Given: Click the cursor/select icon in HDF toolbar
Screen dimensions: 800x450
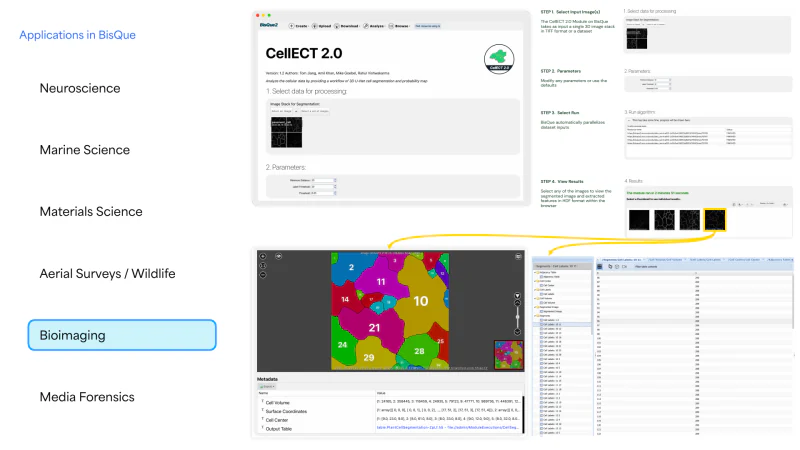Looking at the screenshot, I should tap(610, 267).
